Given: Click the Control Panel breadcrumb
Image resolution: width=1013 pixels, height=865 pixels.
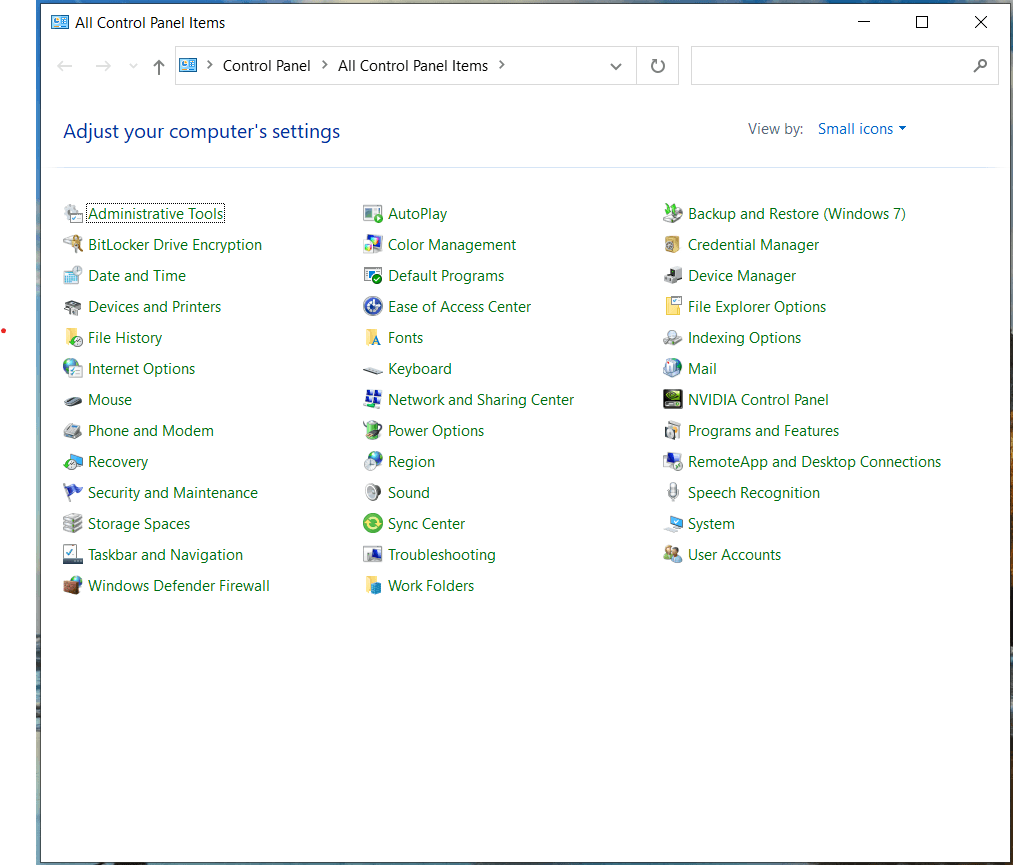Looking at the screenshot, I should pyautogui.click(x=266, y=66).
